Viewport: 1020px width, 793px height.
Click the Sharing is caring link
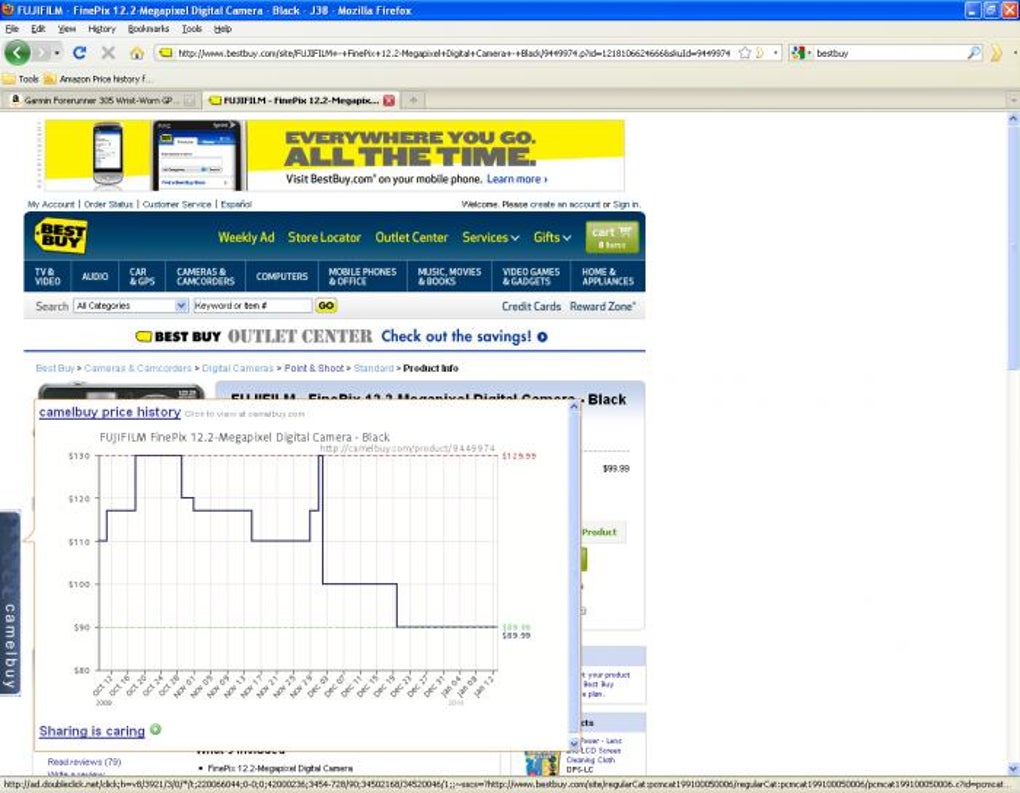[92, 731]
